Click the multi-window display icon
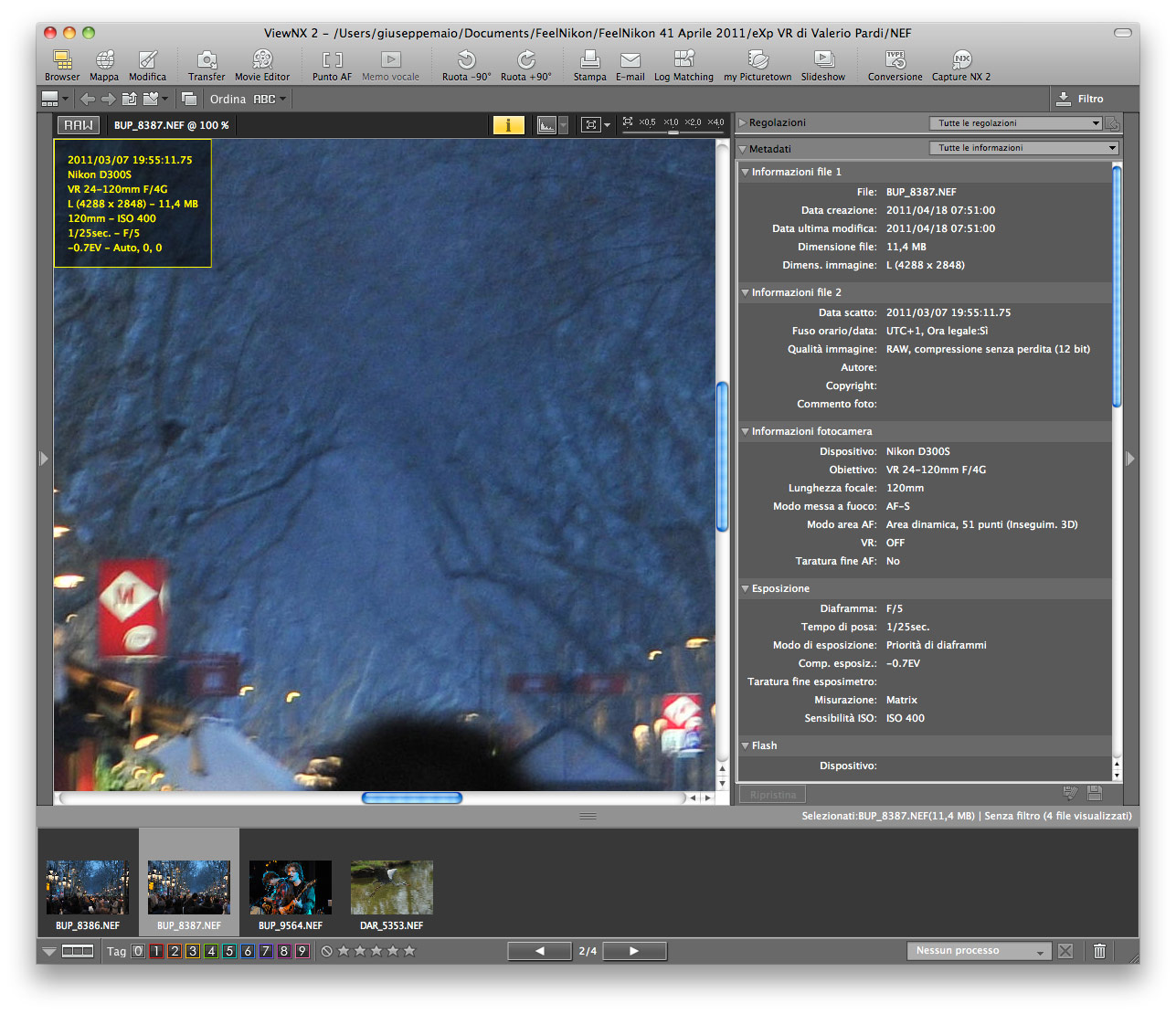 [189, 99]
